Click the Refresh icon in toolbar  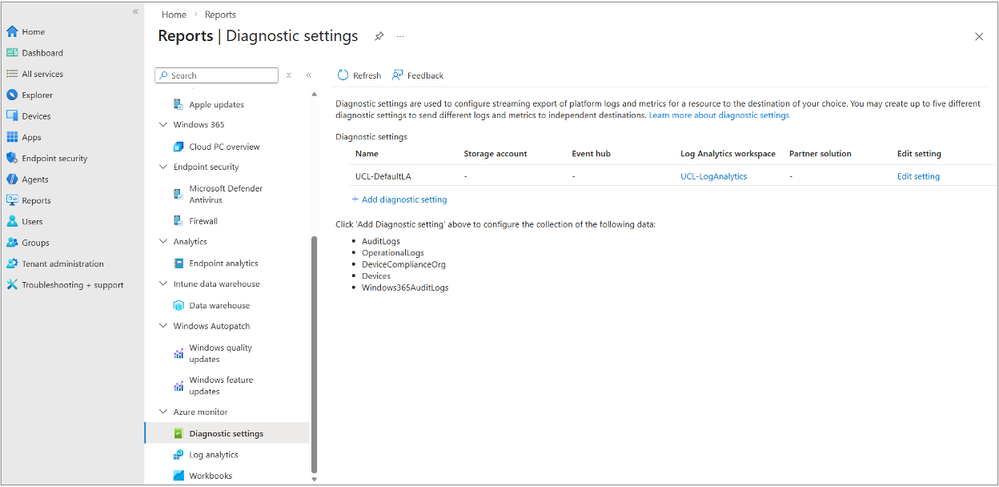point(343,75)
